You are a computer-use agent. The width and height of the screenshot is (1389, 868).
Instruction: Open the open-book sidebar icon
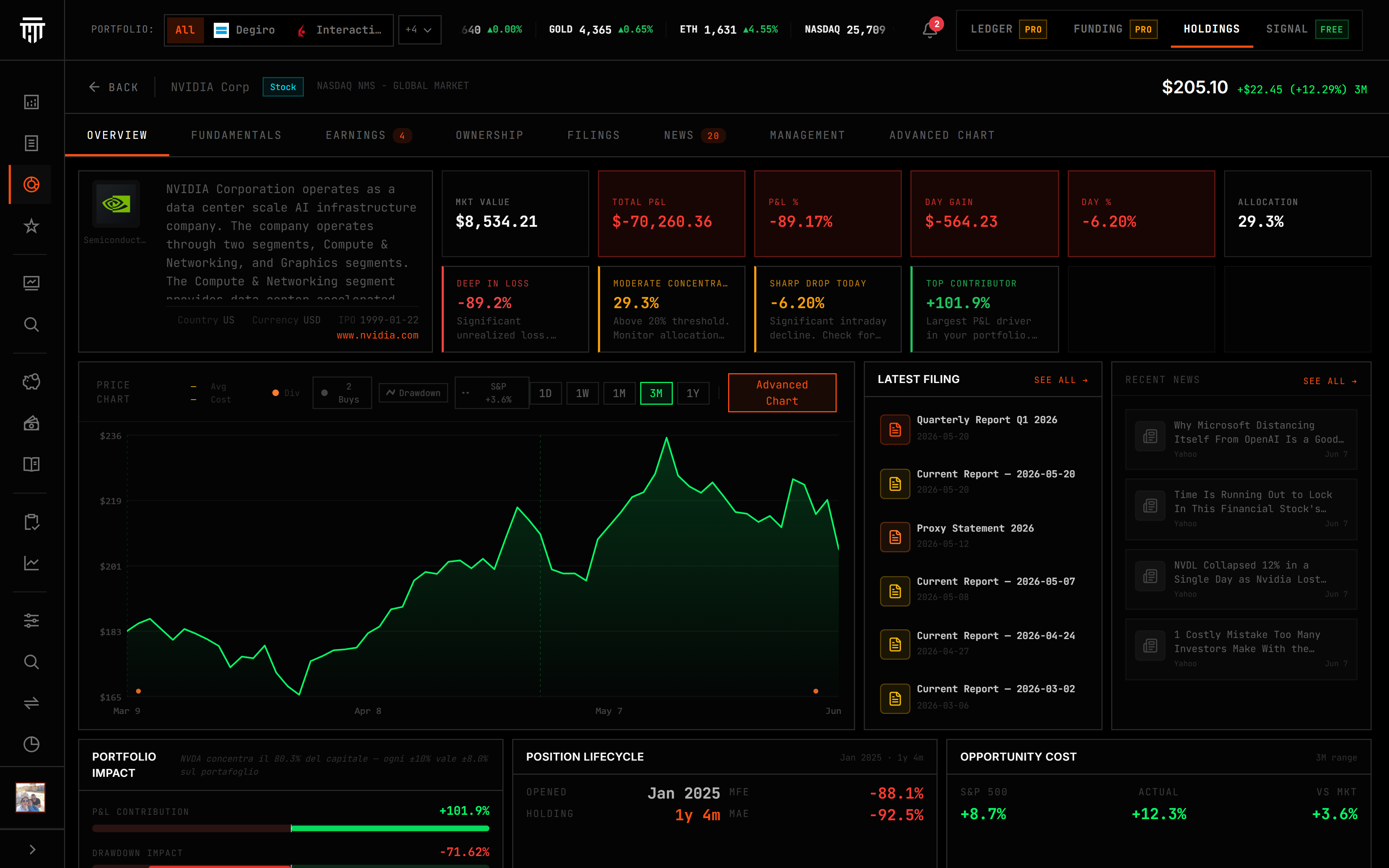point(31,464)
